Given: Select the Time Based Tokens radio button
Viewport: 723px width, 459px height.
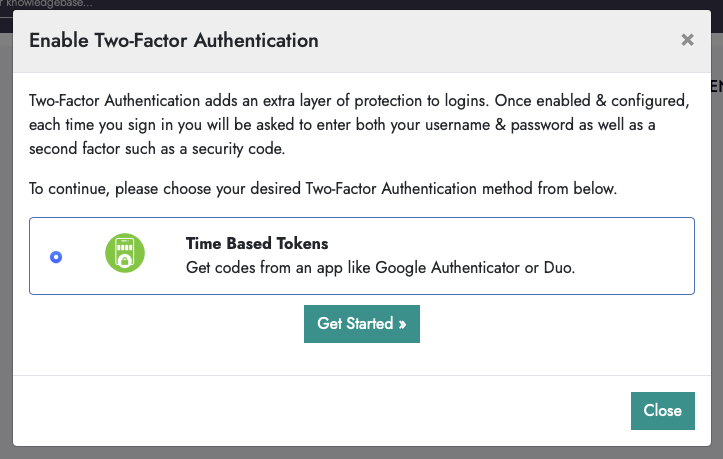Looking at the screenshot, I should coord(56,257).
